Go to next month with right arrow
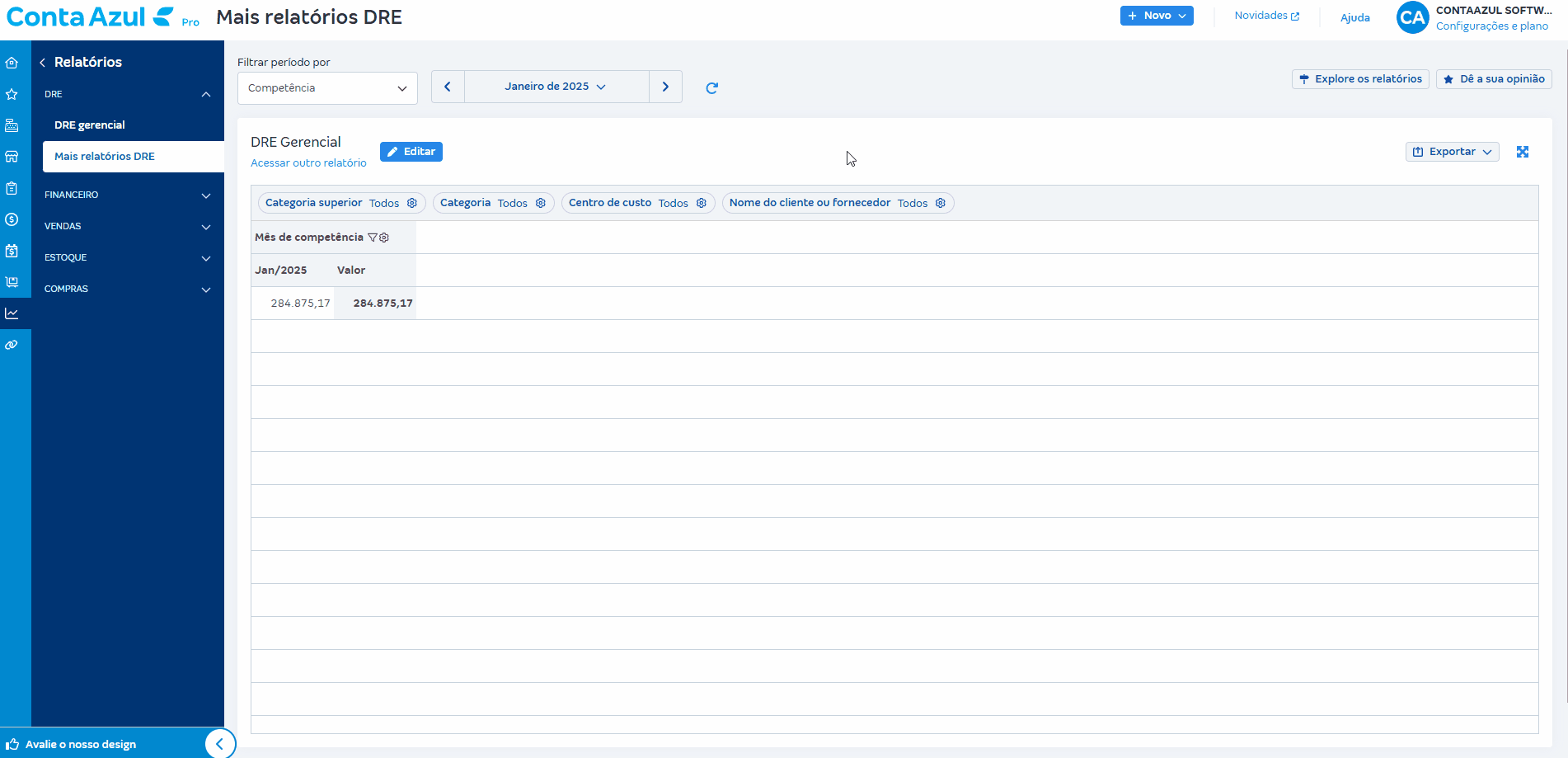1568x758 pixels. click(x=665, y=87)
